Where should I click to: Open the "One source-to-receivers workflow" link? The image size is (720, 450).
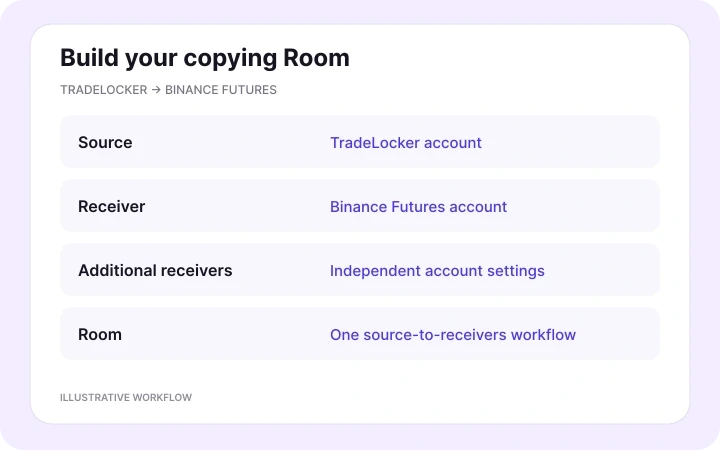[x=453, y=335]
